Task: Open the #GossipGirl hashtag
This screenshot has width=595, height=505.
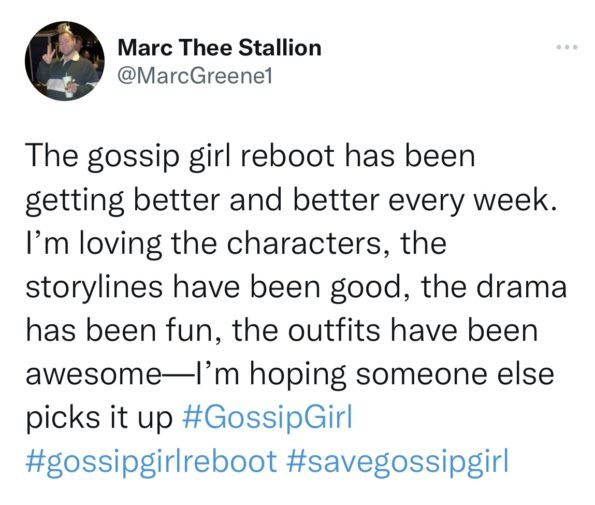Action: (268, 417)
